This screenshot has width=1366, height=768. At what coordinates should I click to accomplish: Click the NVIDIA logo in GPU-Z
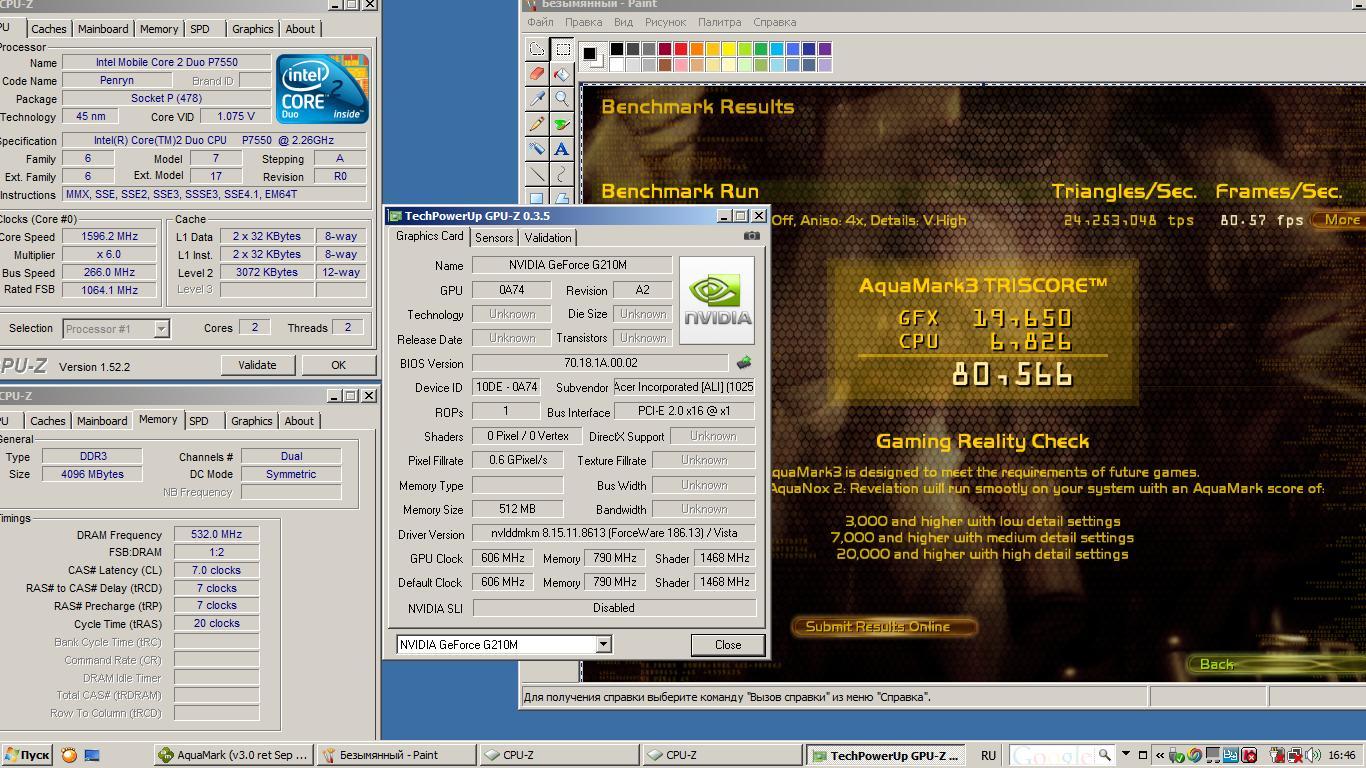(x=717, y=300)
